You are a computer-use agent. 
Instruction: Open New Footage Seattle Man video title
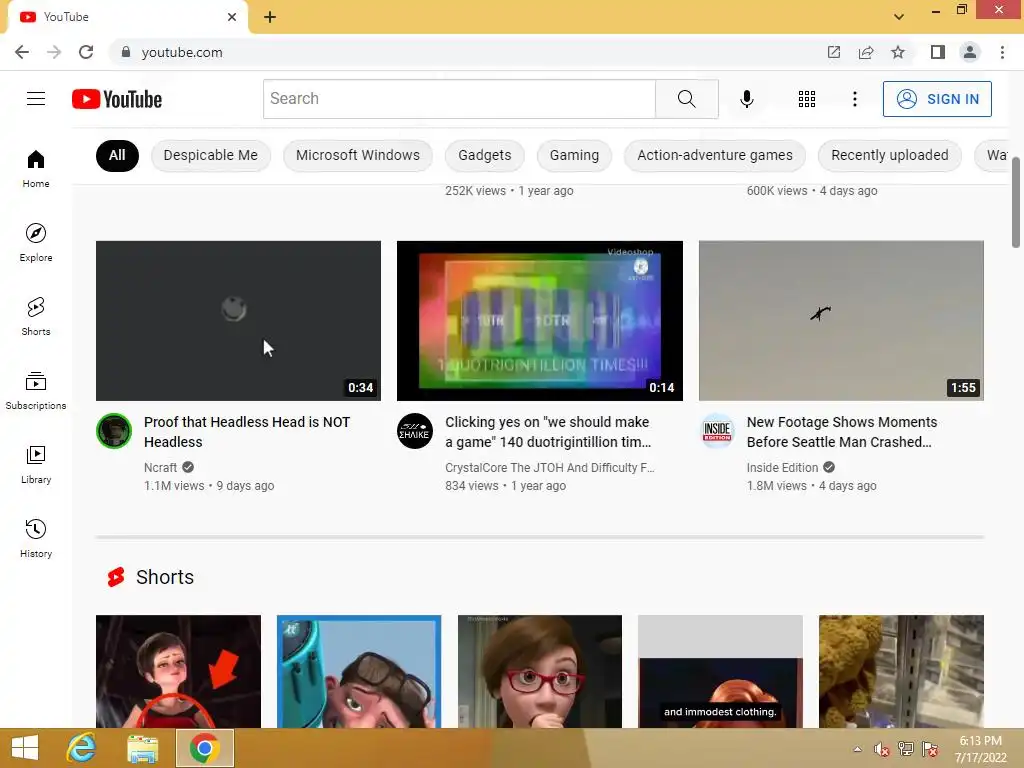(x=842, y=432)
